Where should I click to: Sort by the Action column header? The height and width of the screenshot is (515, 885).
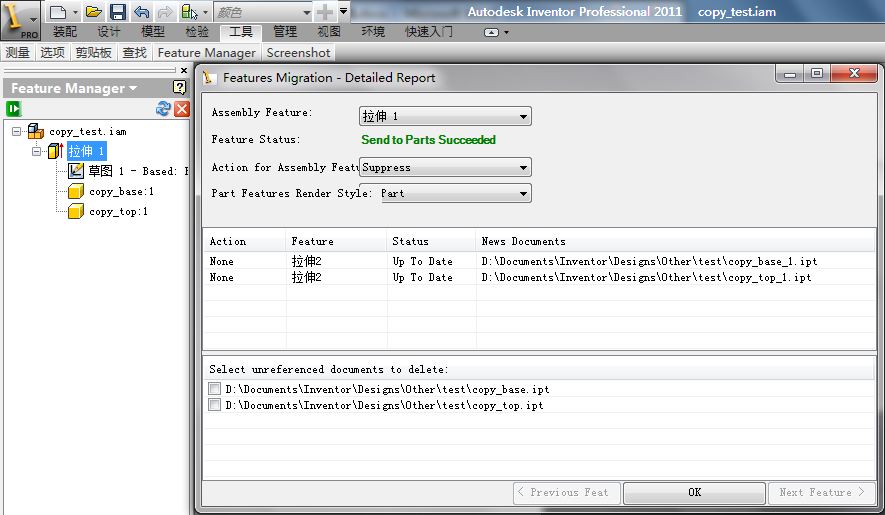pyautogui.click(x=244, y=241)
